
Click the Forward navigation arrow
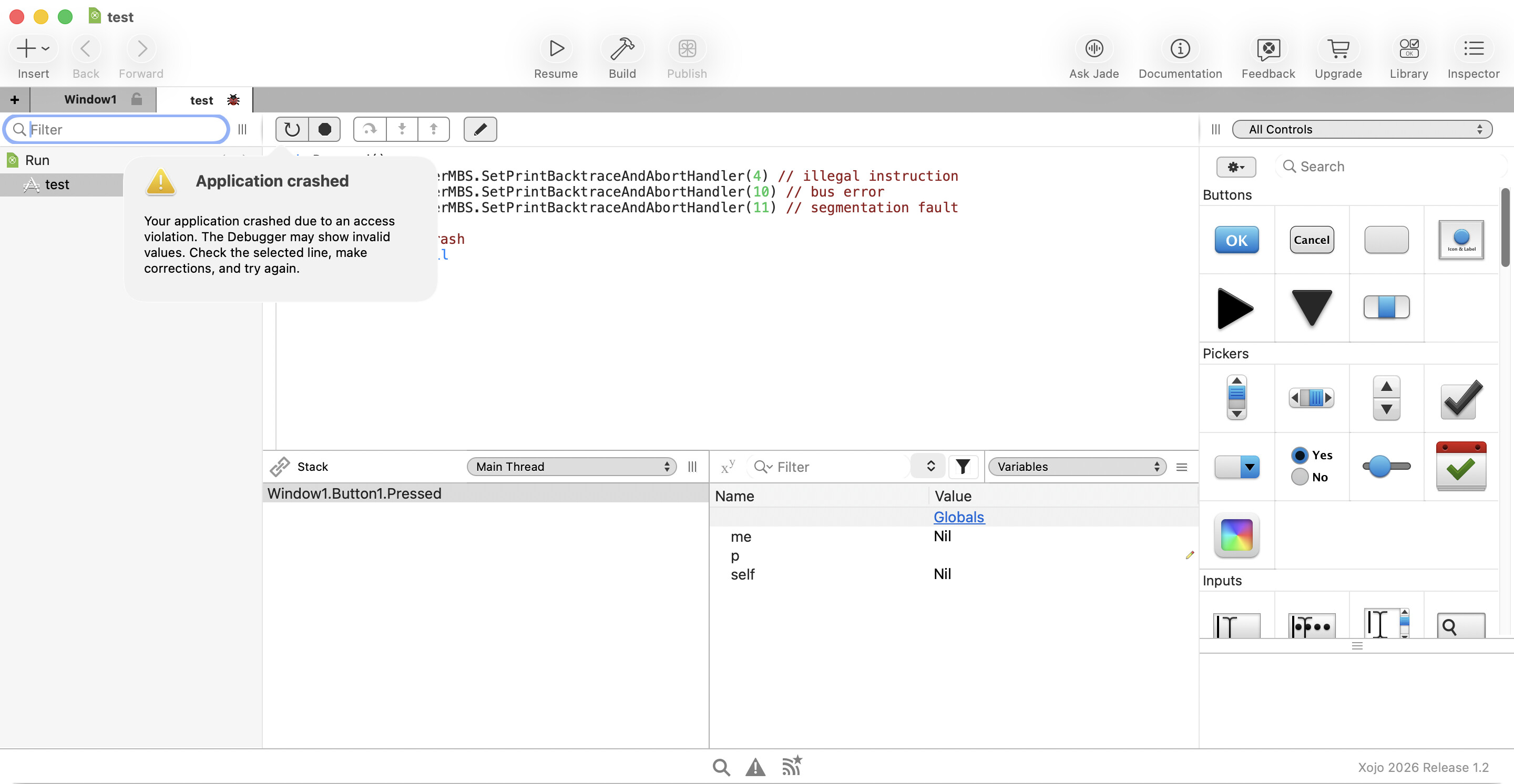[x=141, y=48]
